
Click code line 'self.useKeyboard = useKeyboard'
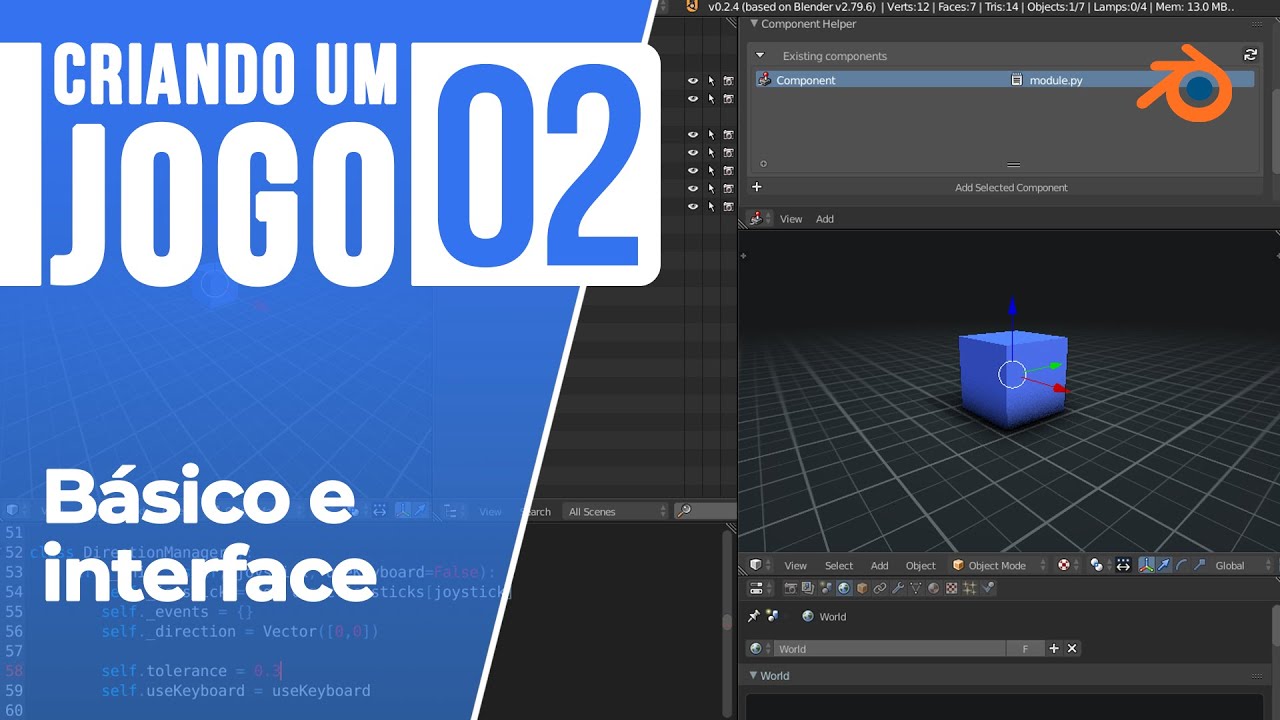pyautogui.click(x=235, y=690)
